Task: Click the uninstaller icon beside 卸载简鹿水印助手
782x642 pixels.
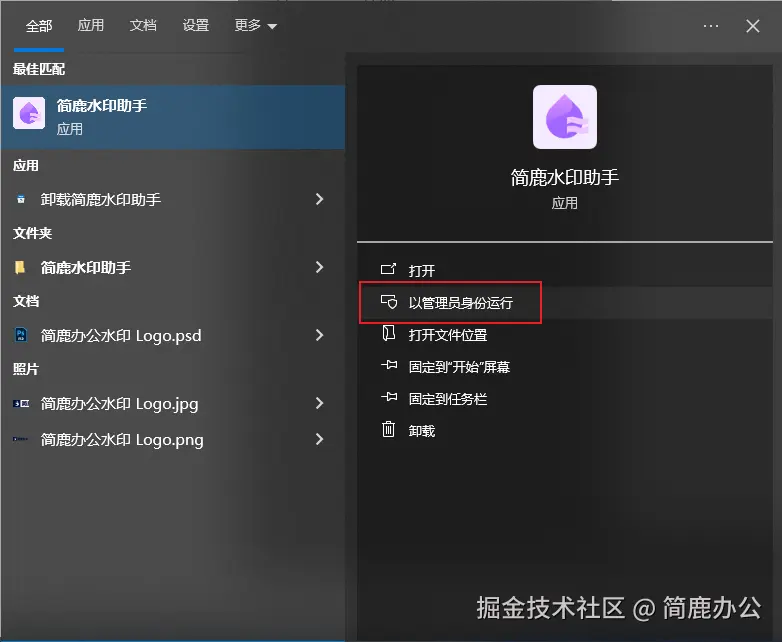Action: point(21,200)
